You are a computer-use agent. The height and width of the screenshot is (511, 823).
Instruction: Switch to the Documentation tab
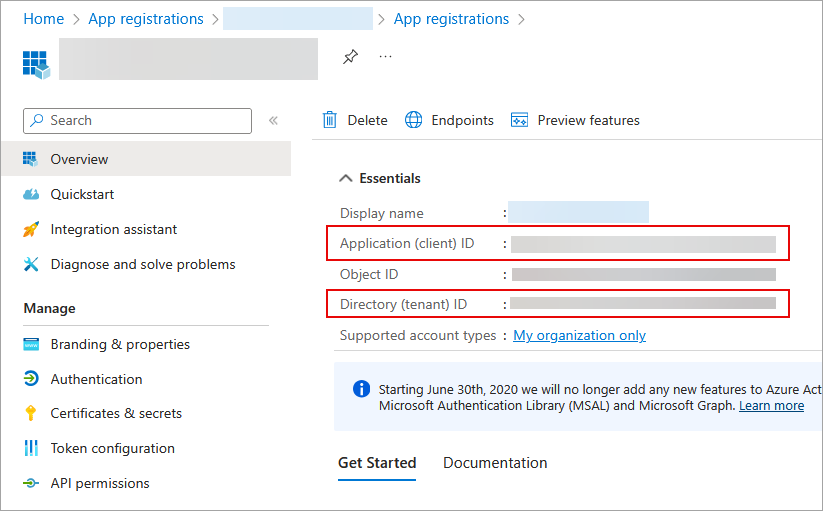[495, 463]
